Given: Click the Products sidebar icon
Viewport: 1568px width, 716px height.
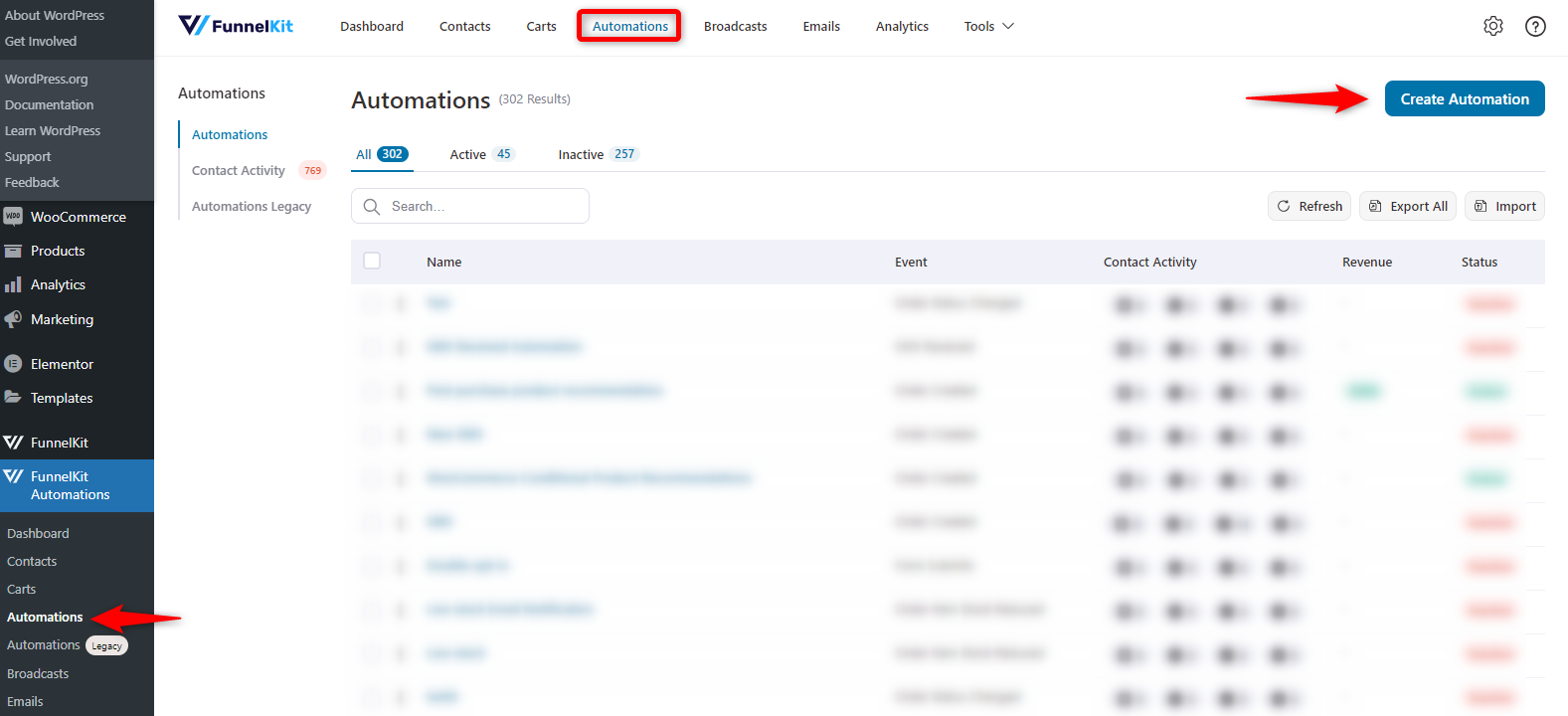Looking at the screenshot, I should (x=13, y=251).
